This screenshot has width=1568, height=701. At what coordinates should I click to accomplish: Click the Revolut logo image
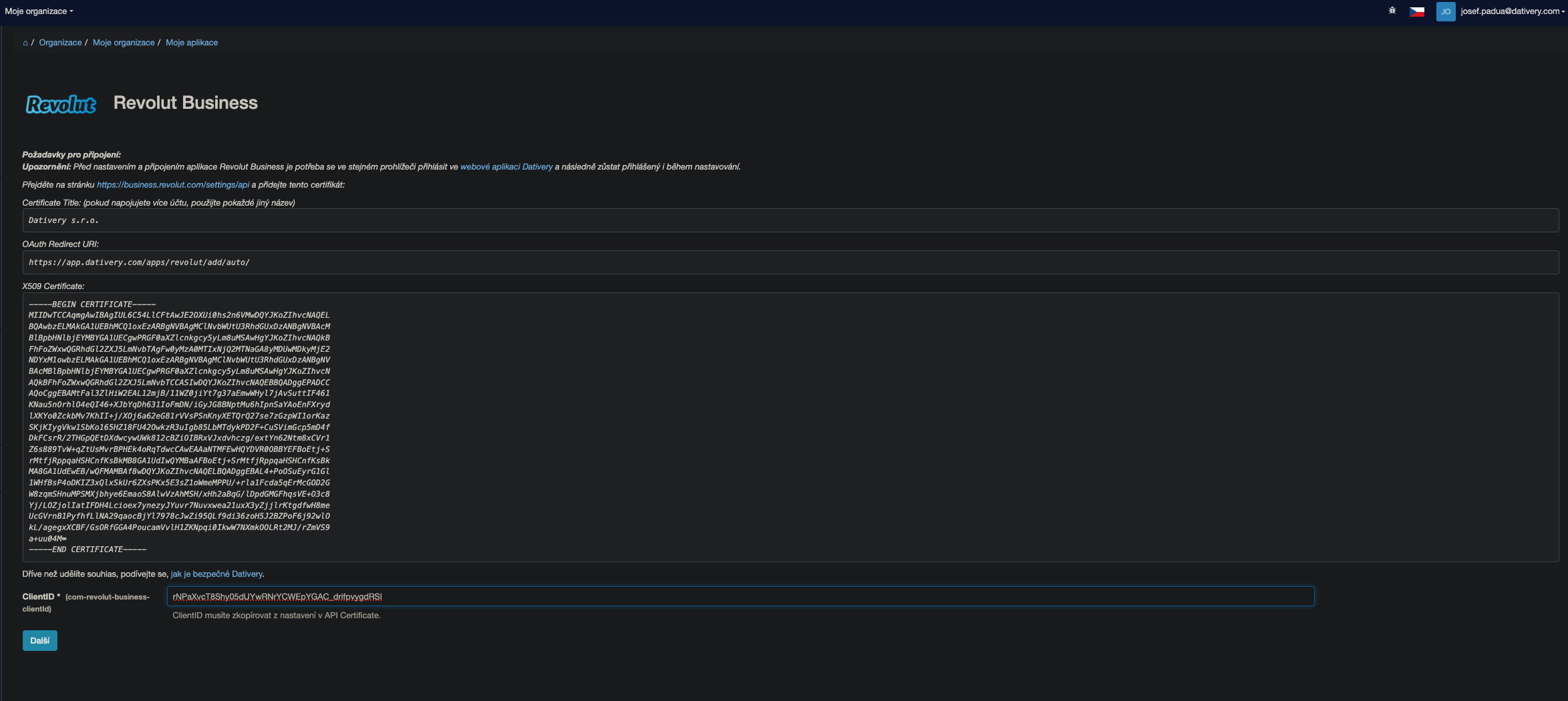pyautogui.click(x=61, y=104)
